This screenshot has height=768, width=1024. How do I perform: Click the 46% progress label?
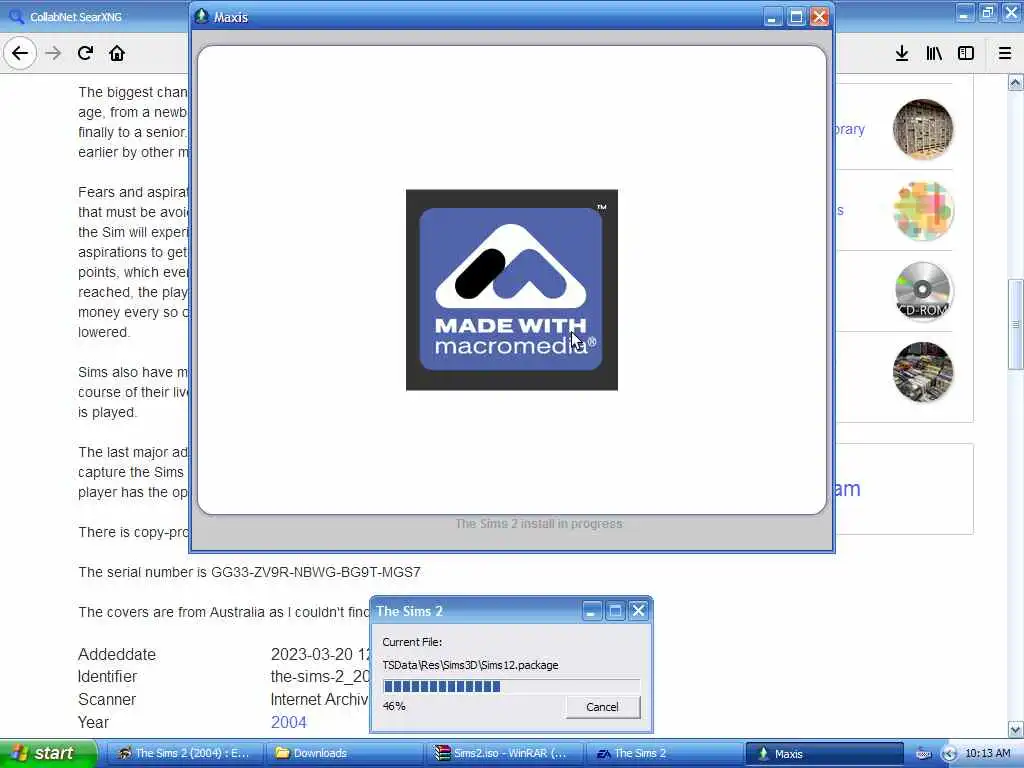click(394, 706)
